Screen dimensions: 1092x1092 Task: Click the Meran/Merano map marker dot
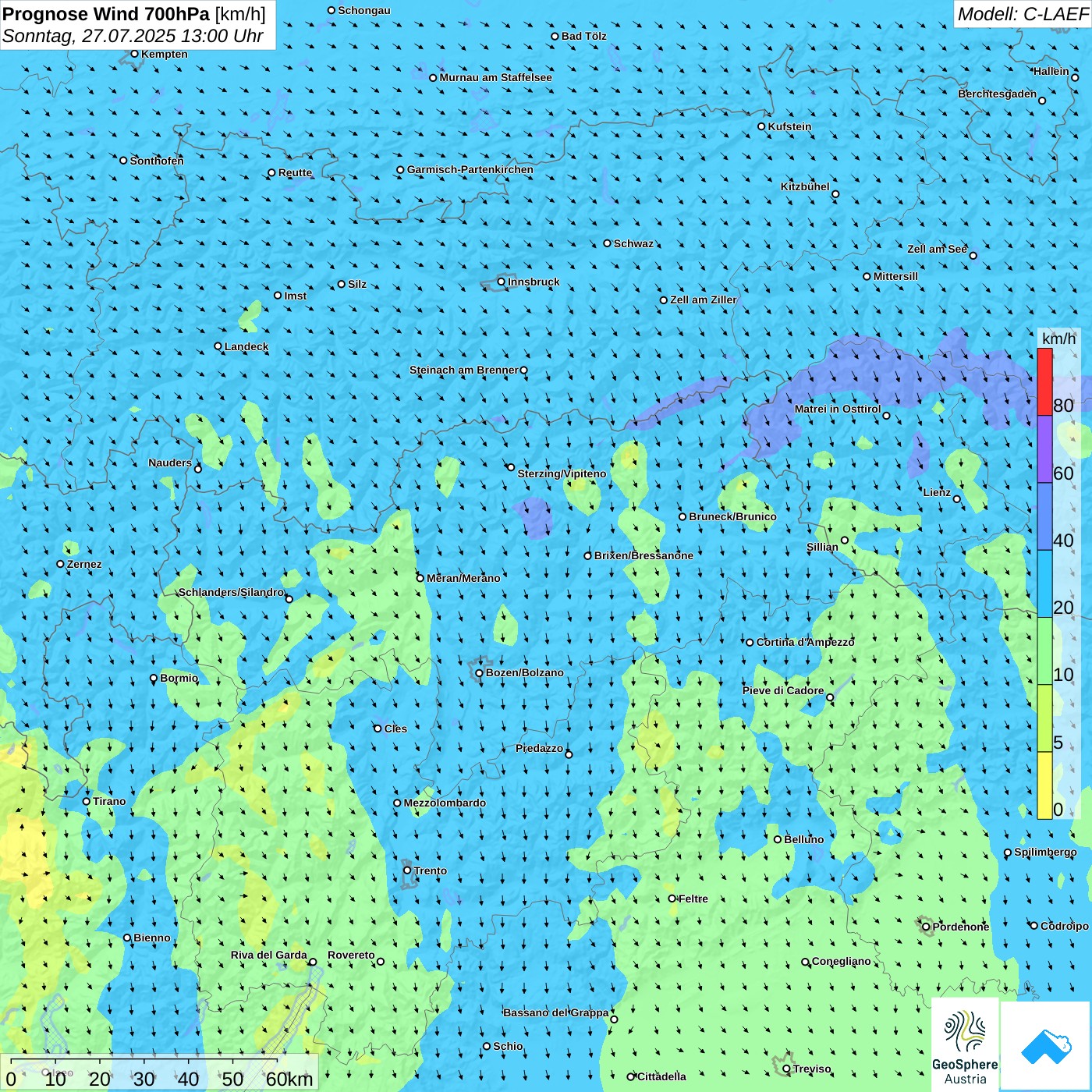click(x=420, y=578)
